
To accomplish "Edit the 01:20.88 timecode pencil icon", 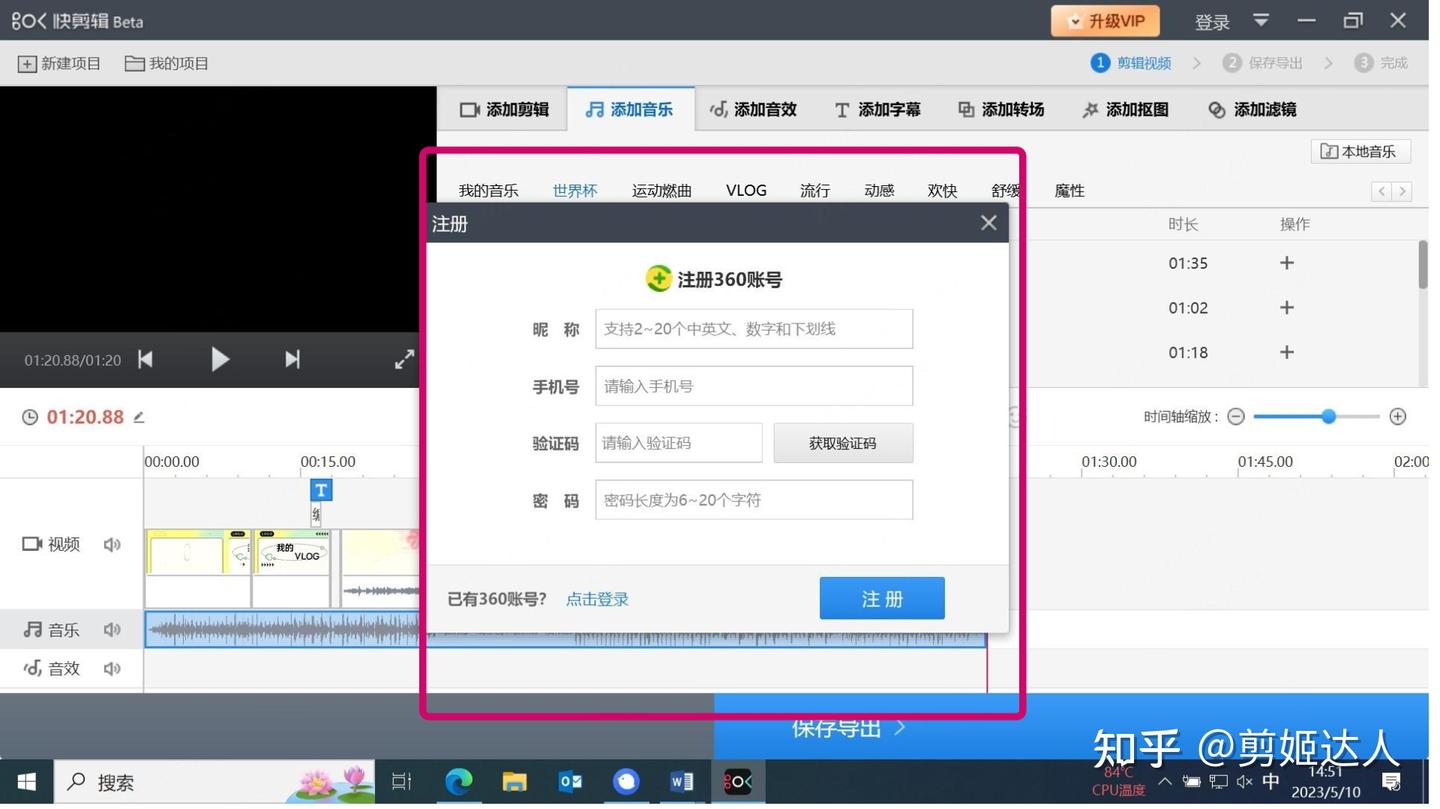I will [x=139, y=418].
